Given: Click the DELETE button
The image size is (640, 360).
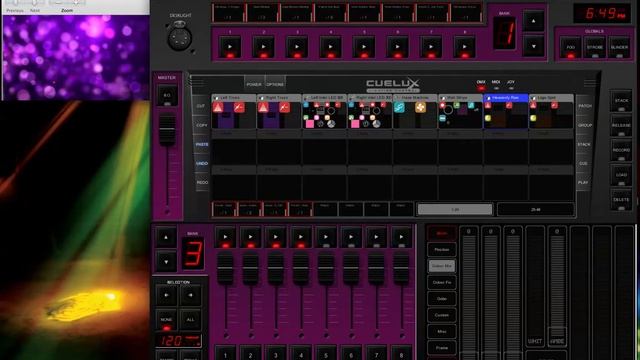Looking at the screenshot, I should click(x=621, y=200).
